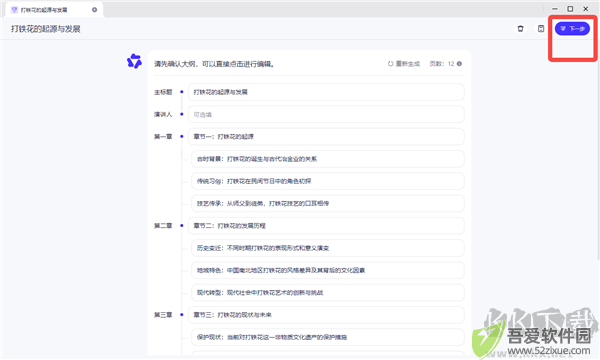Click the blue AI assistant logo

134,61
